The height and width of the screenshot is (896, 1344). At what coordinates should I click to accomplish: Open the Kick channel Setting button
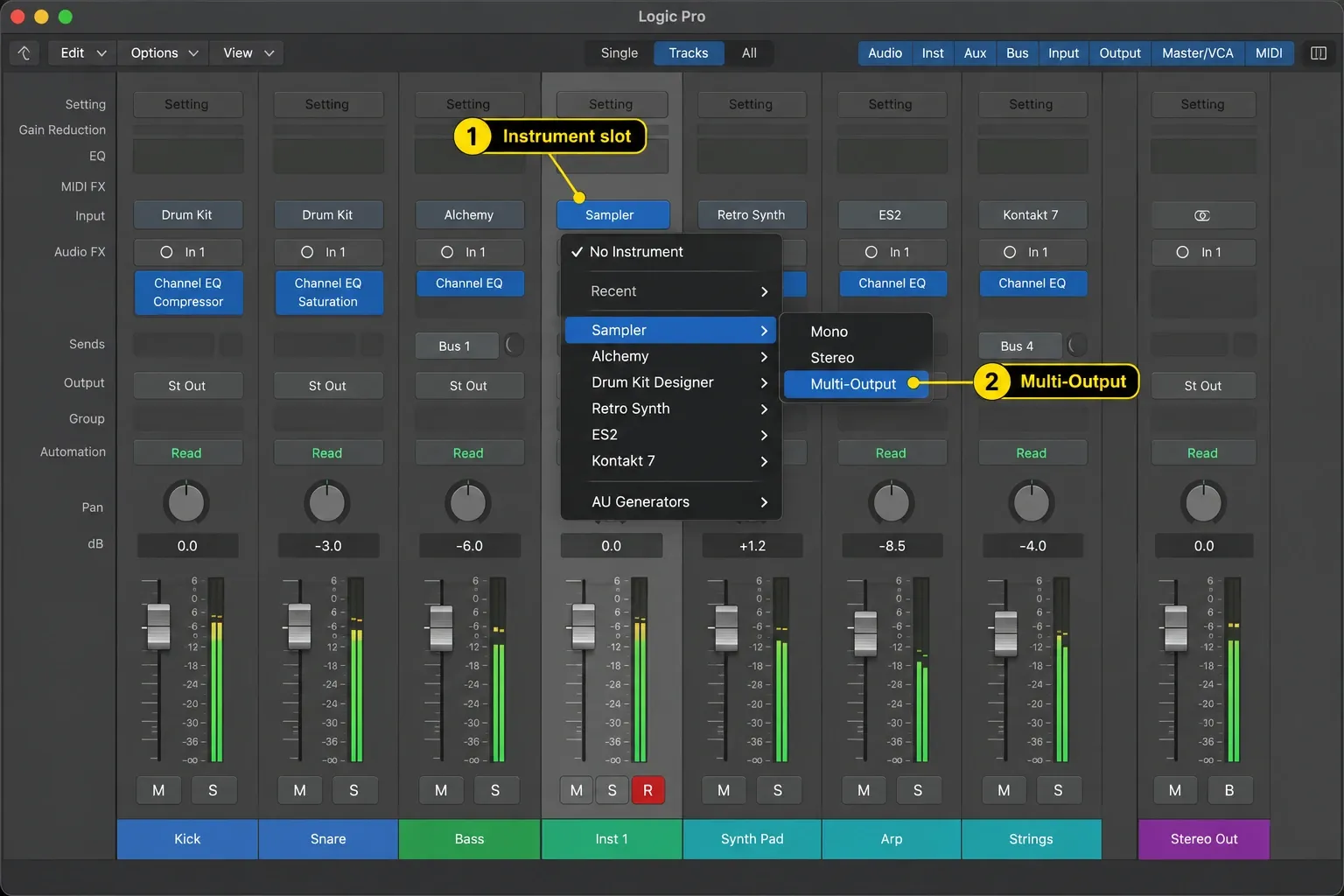[x=187, y=104]
